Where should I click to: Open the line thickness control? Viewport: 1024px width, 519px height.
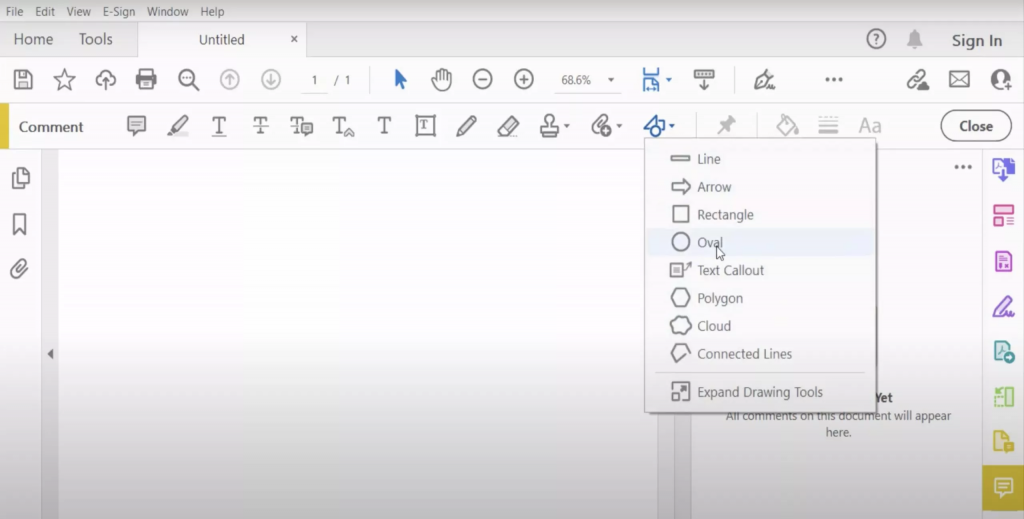tap(828, 125)
